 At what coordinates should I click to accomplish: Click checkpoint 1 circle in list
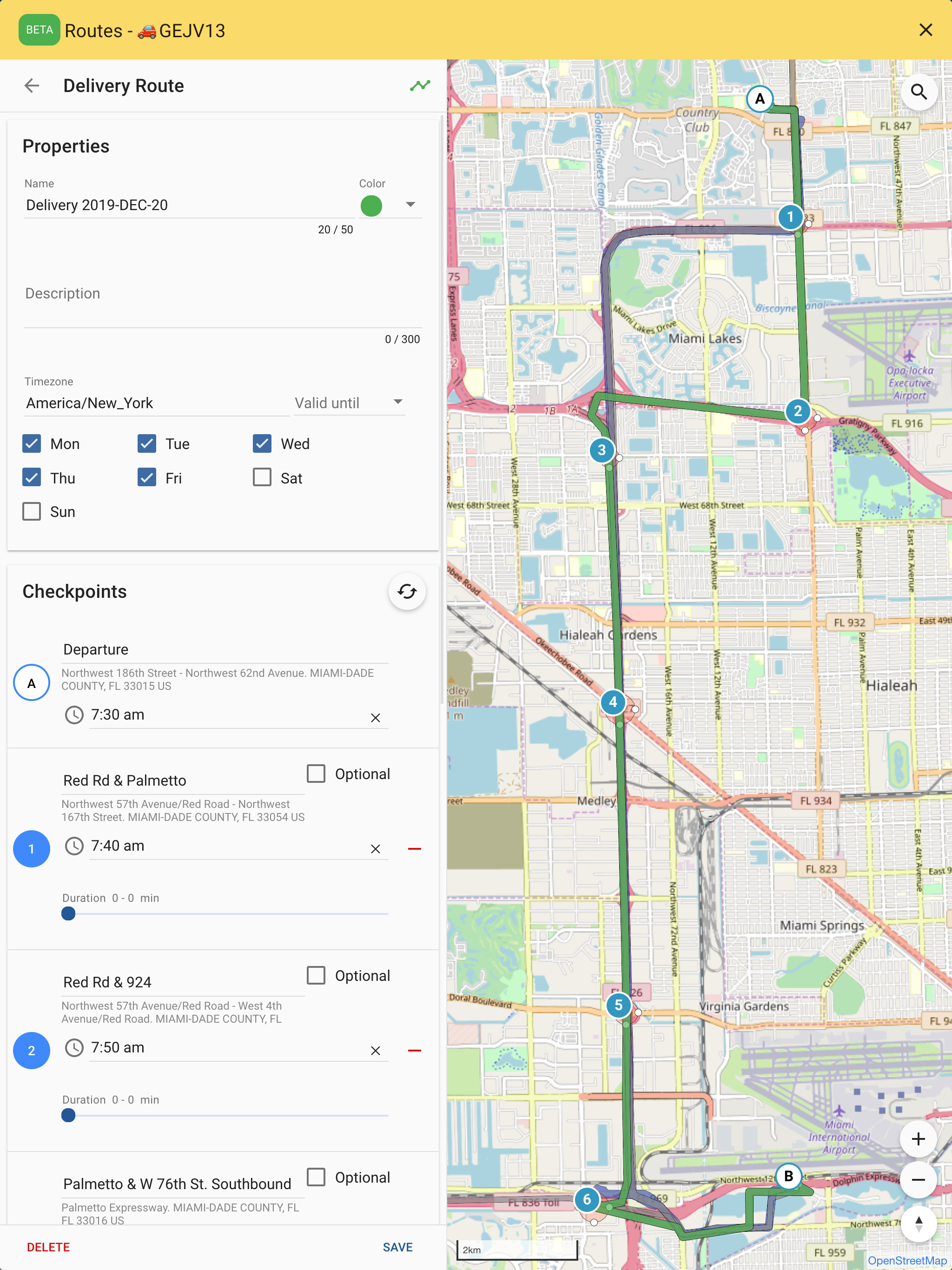click(32, 849)
